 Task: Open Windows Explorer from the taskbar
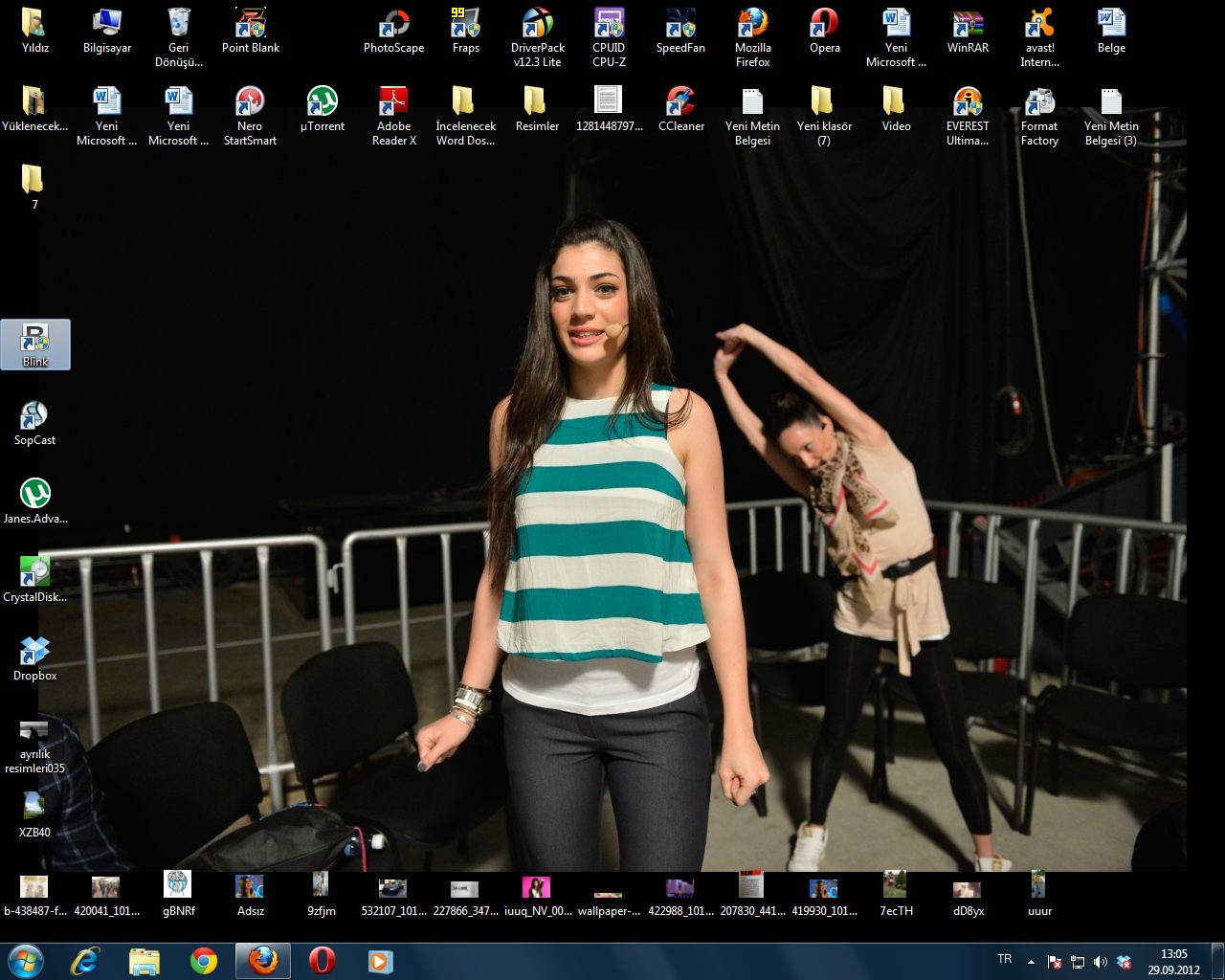(145, 961)
